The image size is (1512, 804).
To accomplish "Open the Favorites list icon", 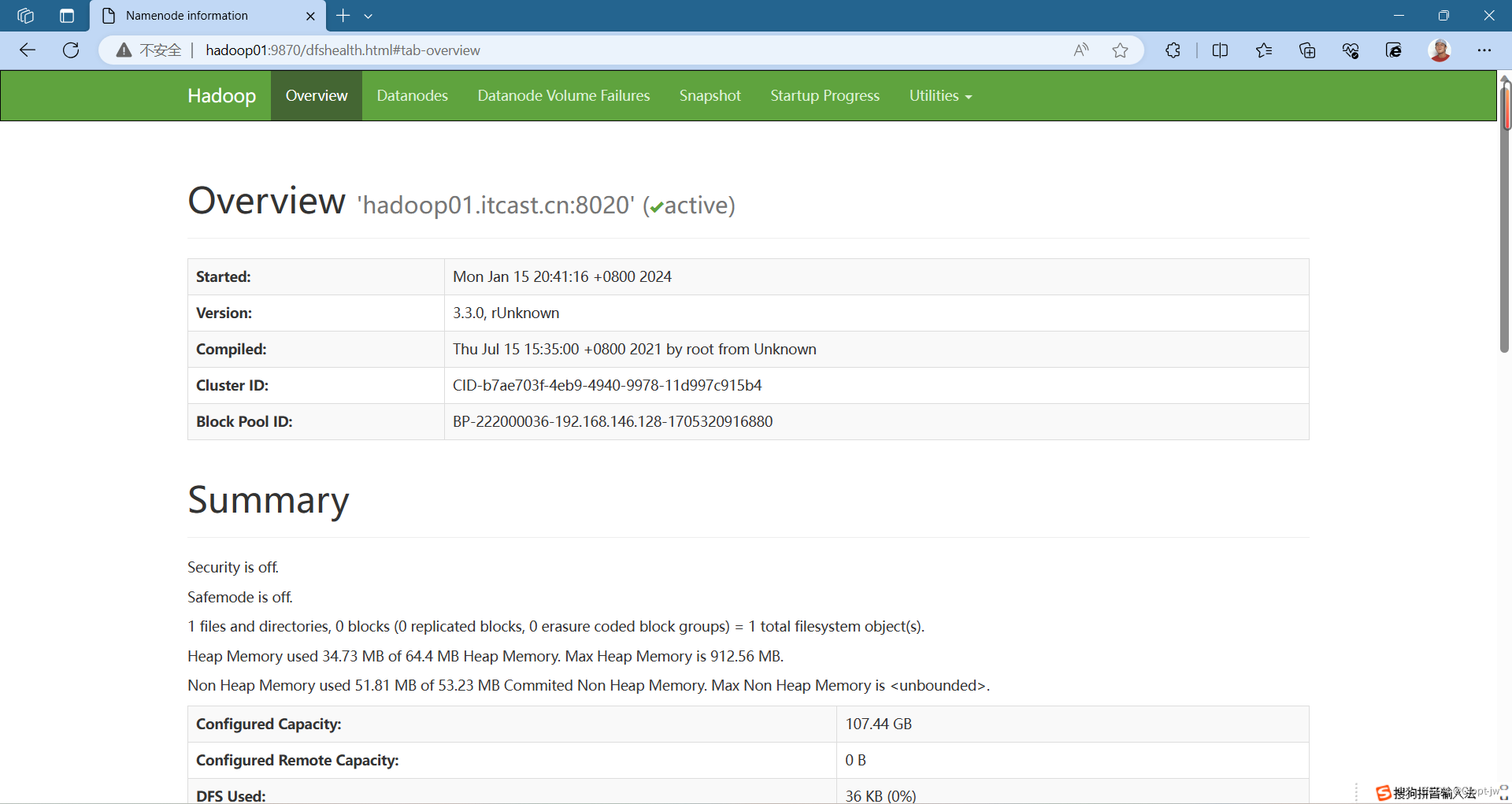I will click(1264, 50).
